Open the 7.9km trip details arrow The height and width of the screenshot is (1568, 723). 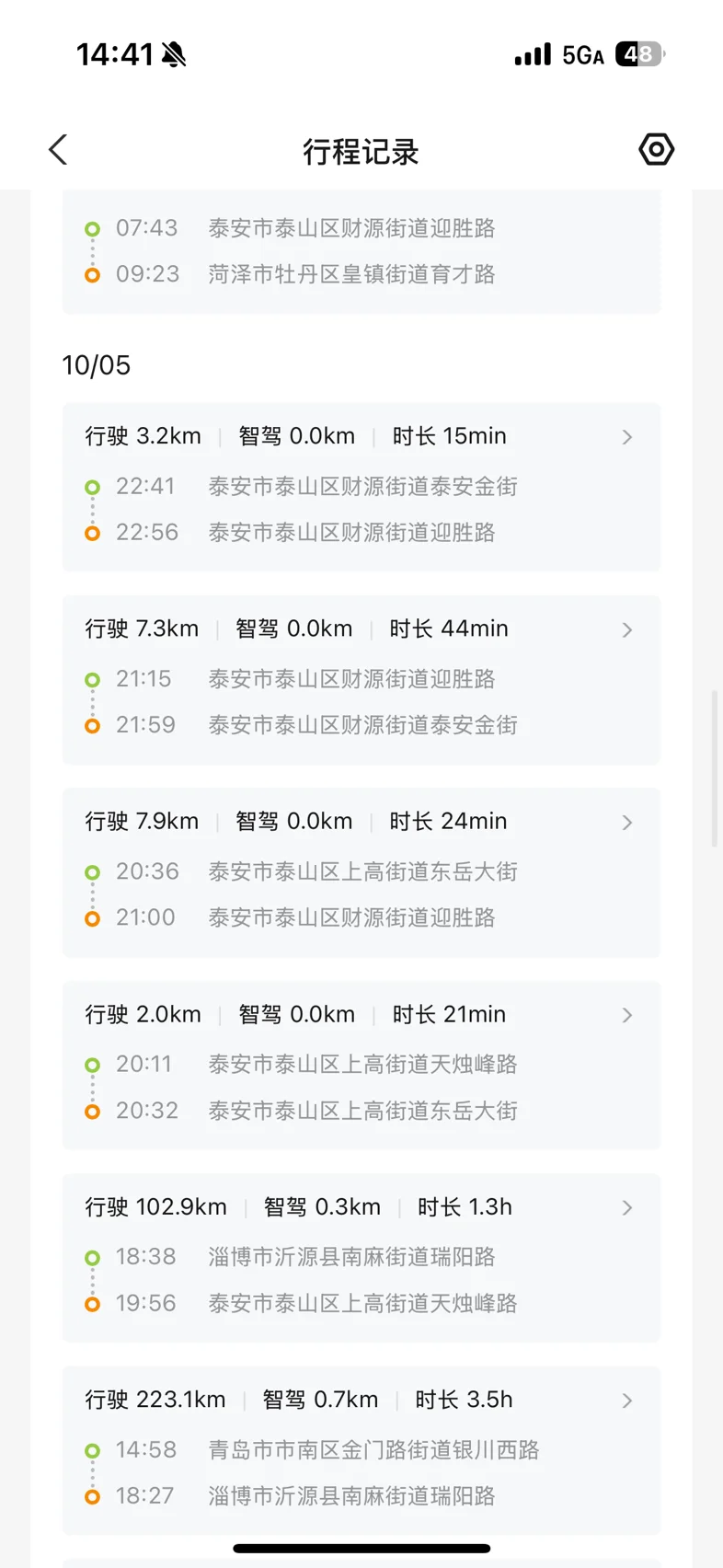pyautogui.click(x=627, y=823)
